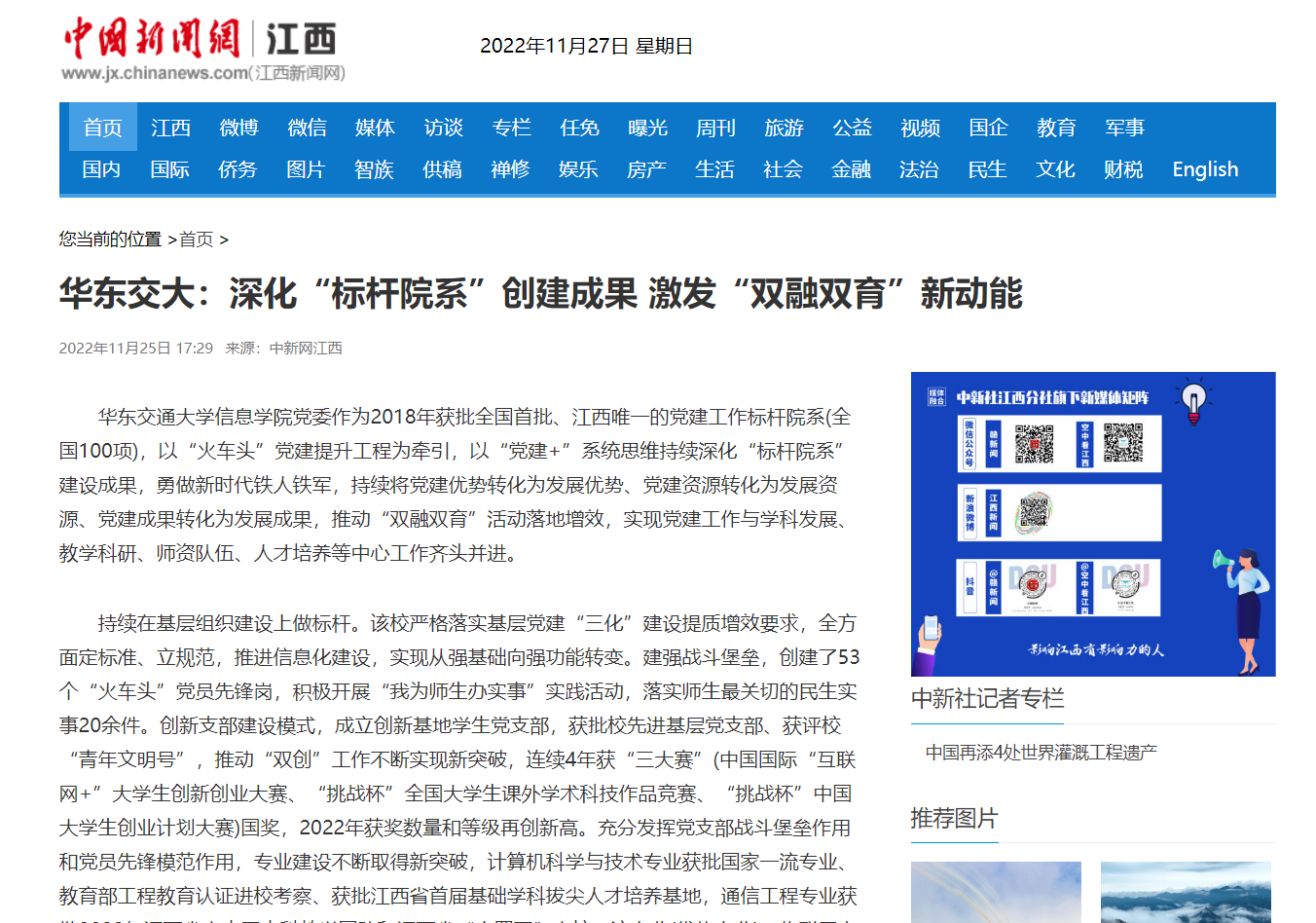
Task: Click the 中新社记者专栏 section heading
Action: click(987, 699)
